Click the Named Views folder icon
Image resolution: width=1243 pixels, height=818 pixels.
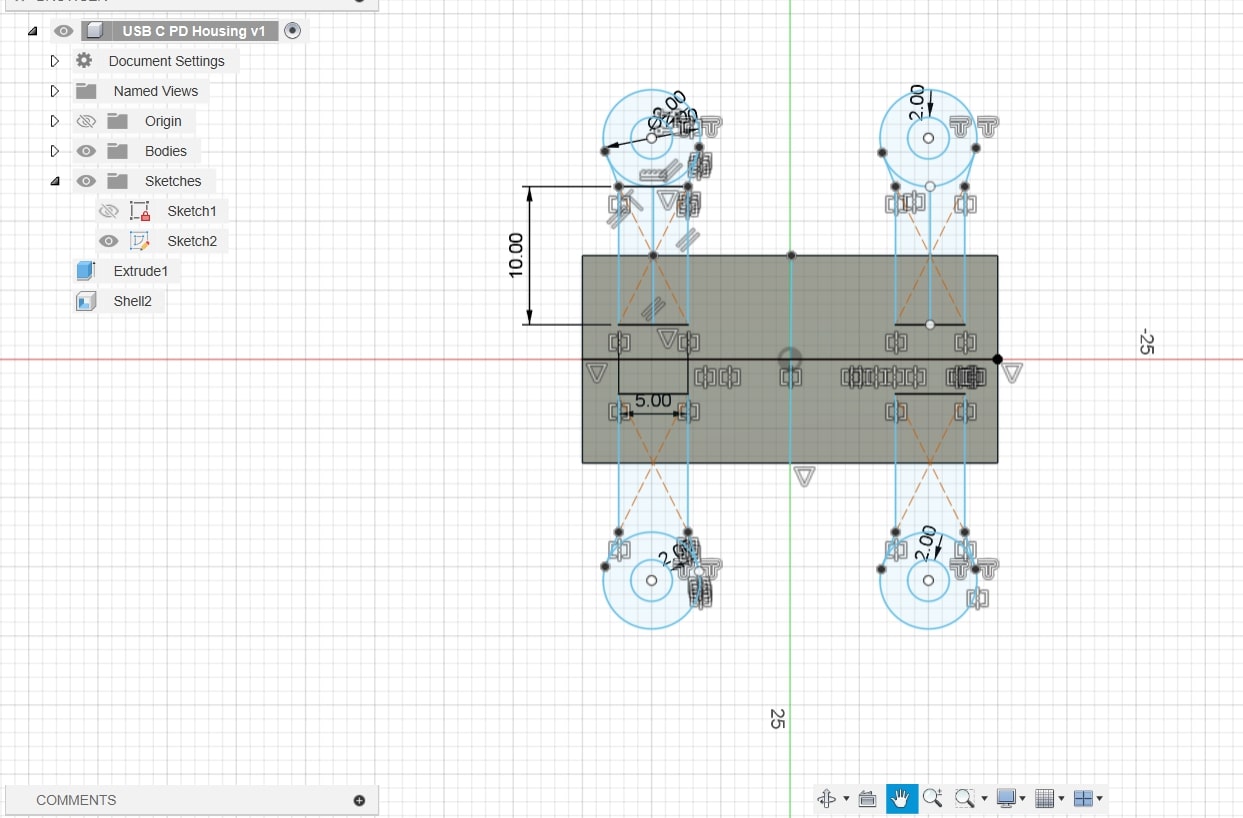pos(86,91)
